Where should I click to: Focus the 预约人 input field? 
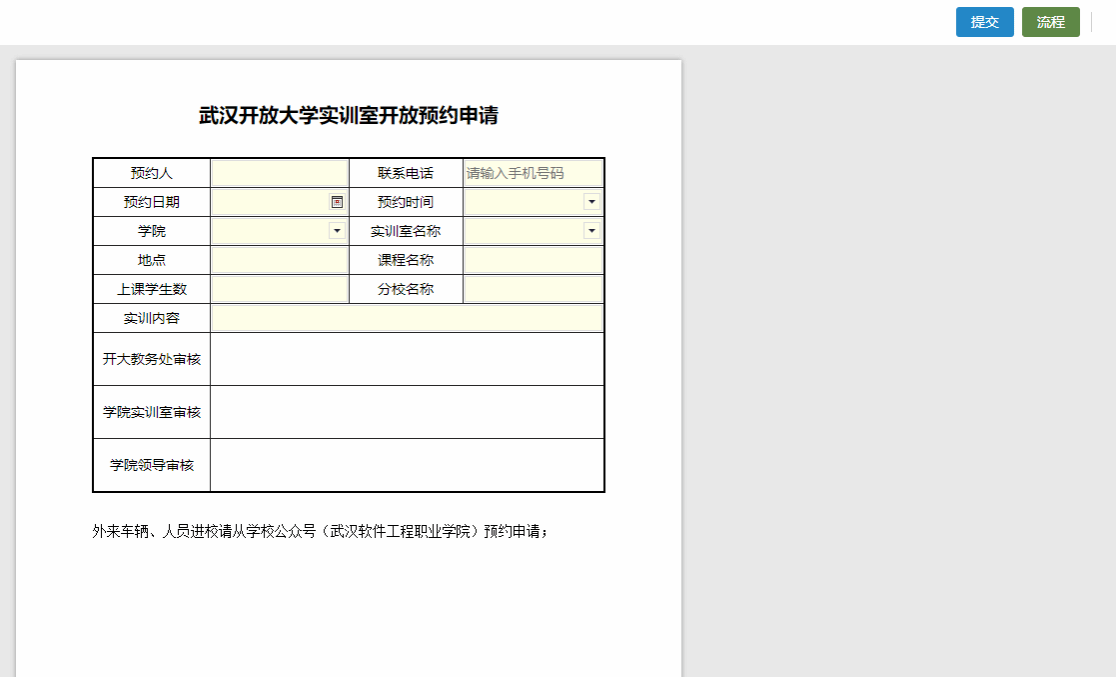(x=279, y=173)
